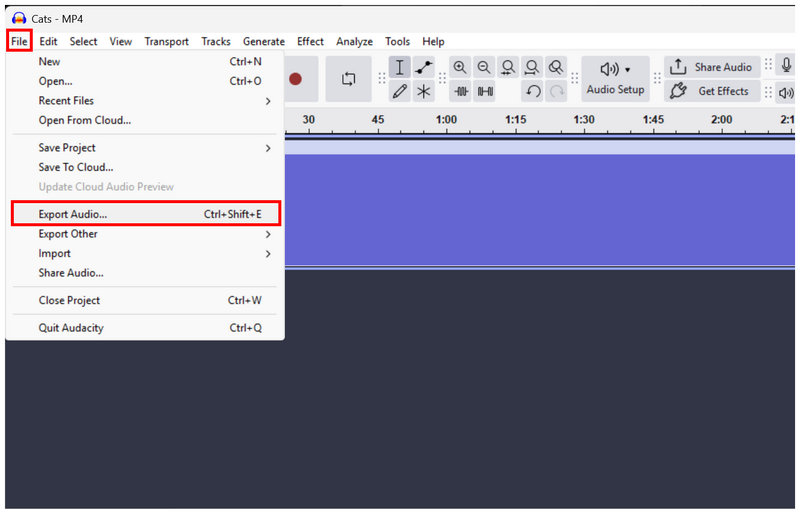Click the Zoom In magnifier
Viewport: 800px width, 514px height.
(460, 67)
